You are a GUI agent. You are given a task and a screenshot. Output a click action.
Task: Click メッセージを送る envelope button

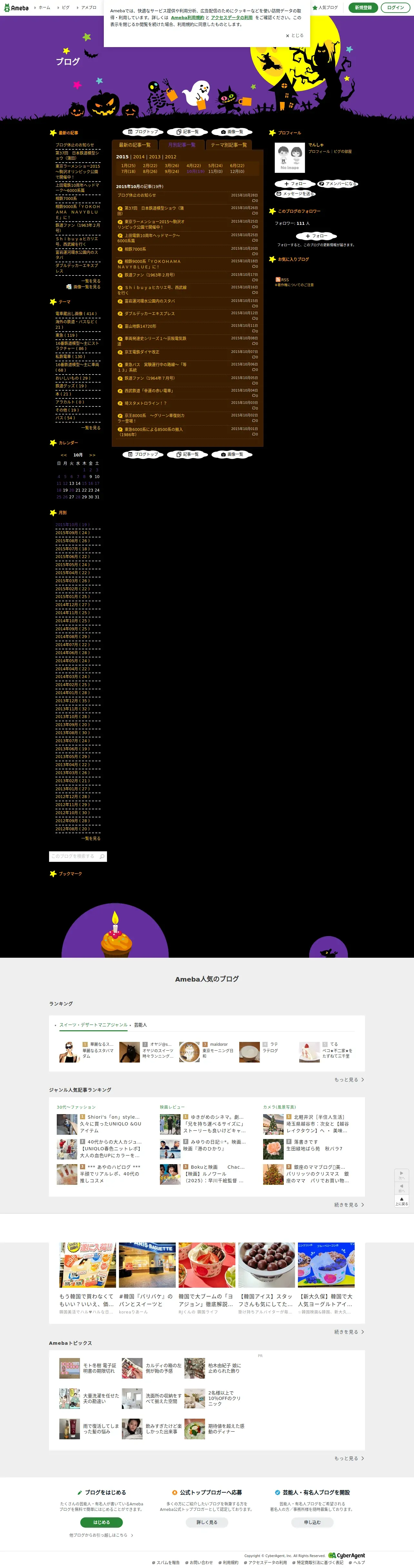(x=295, y=194)
